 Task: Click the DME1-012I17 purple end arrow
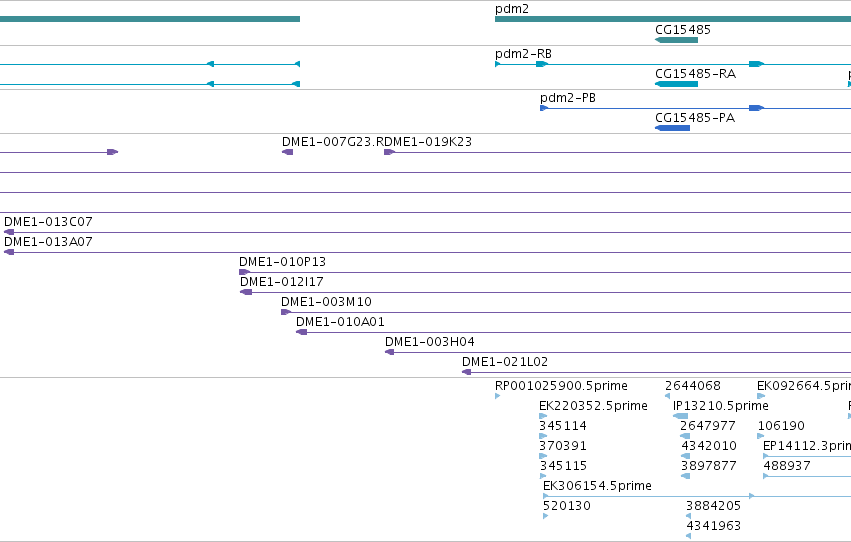(246, 292)
